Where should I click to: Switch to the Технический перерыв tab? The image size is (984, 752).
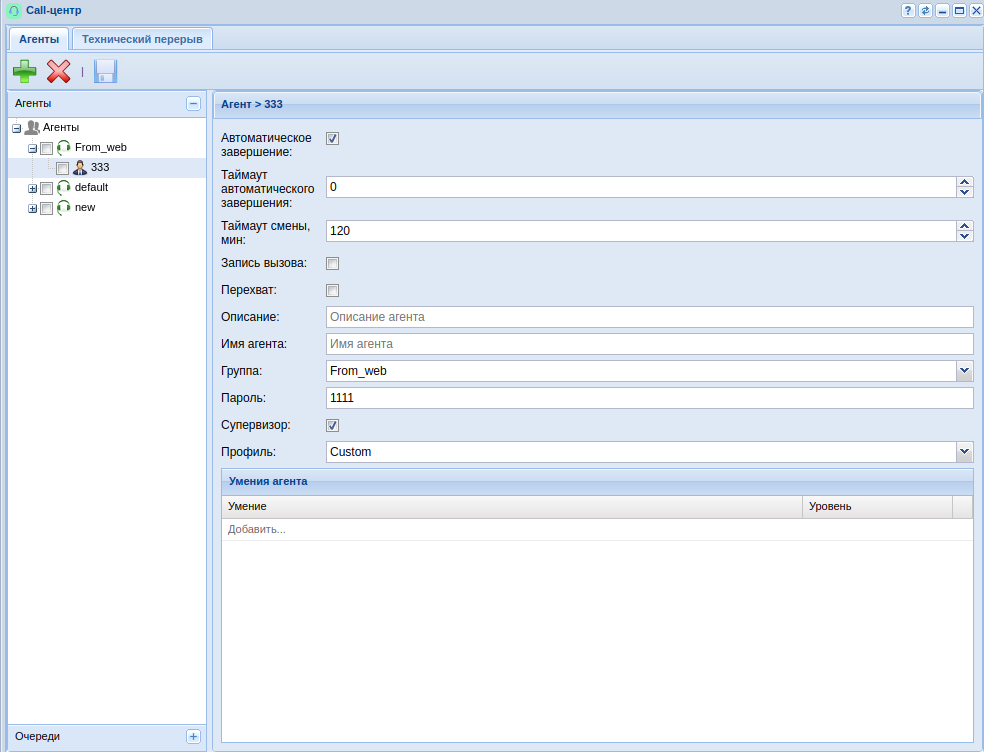pyautogui.click(x=142, y=39)
